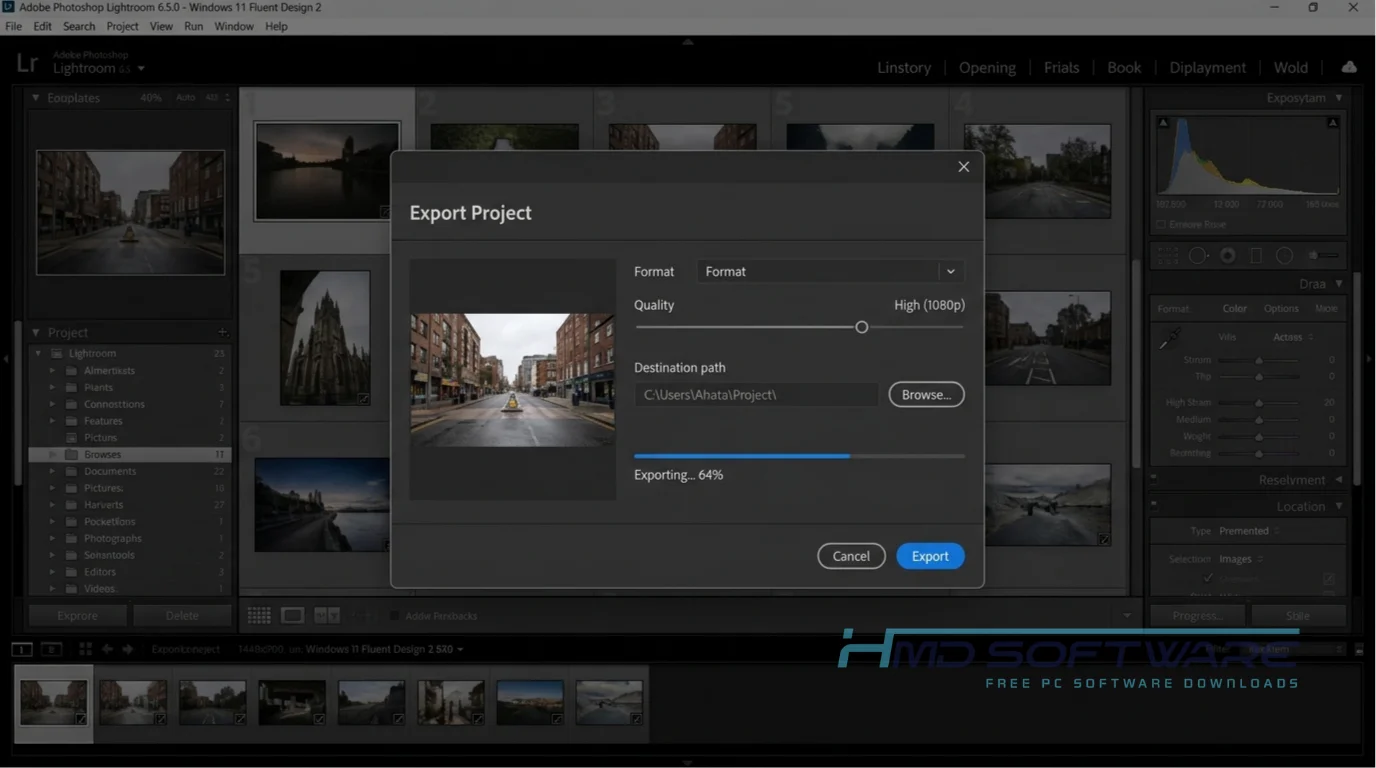The height and width of the screenshot is (768, 1376).
Task: Open the Lightroom identity plate dropdown arrow
Action: tap(141, 69)
